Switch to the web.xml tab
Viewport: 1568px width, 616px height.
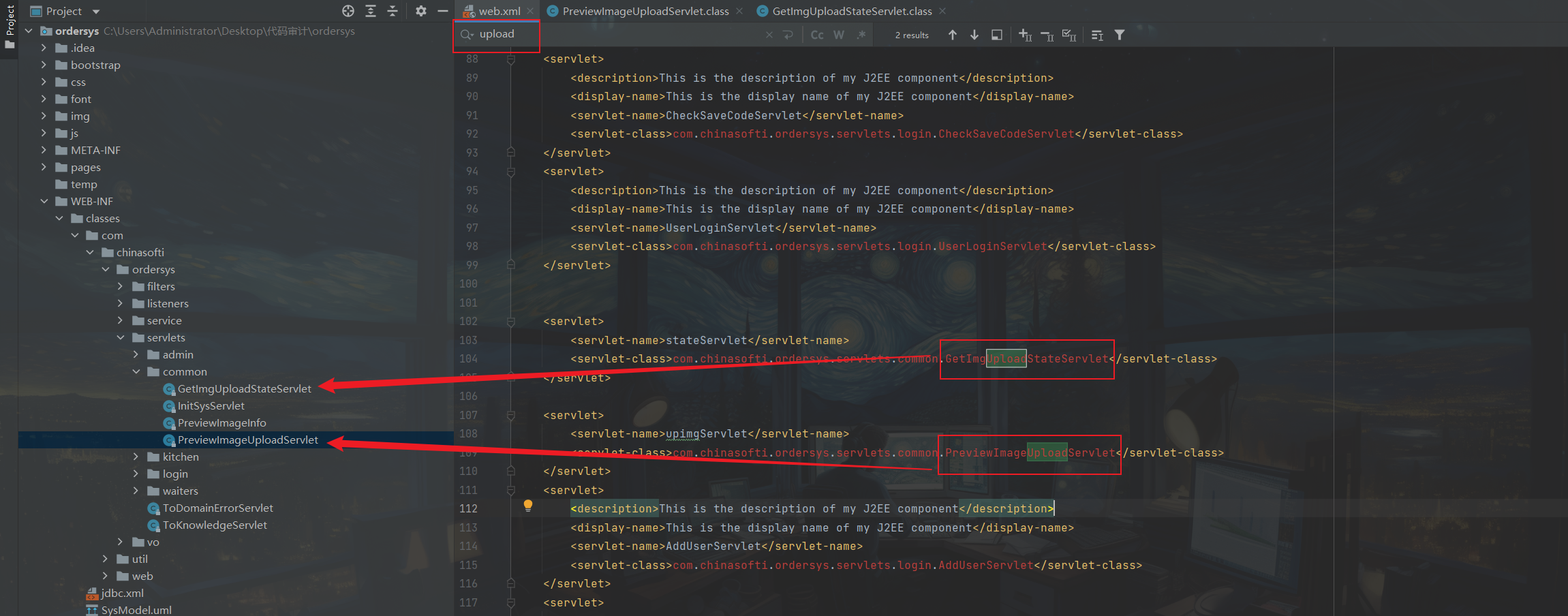tap(499, 11)
